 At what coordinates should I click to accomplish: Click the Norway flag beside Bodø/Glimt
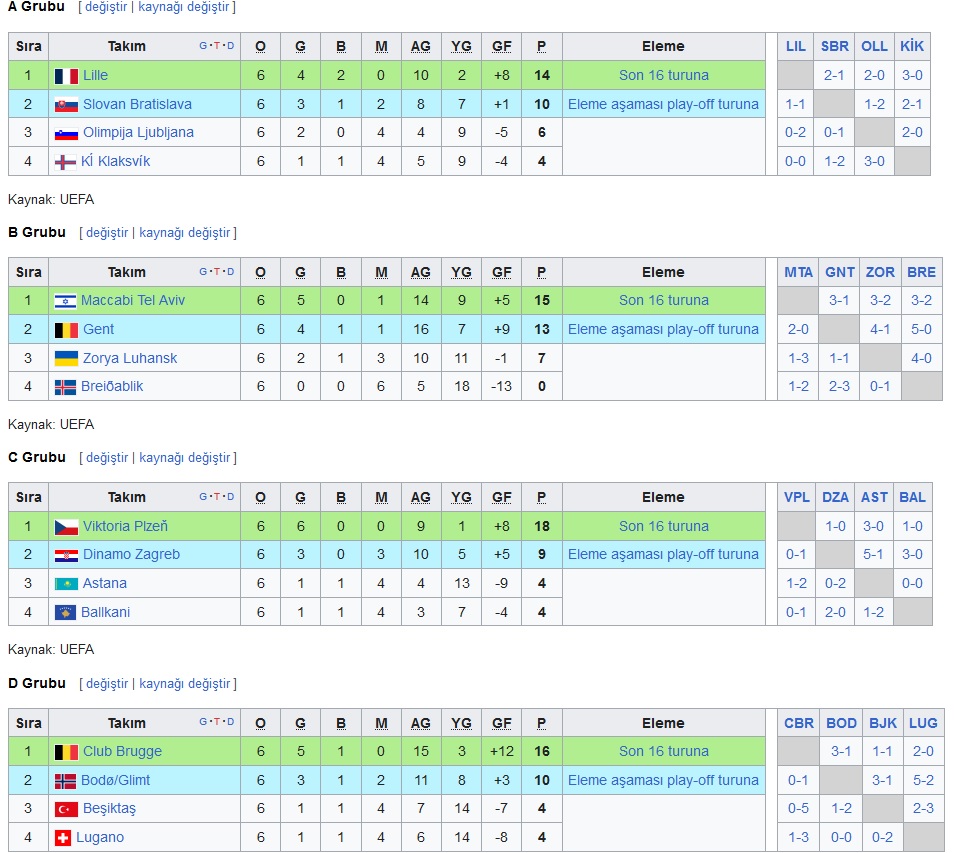point(65,781)
